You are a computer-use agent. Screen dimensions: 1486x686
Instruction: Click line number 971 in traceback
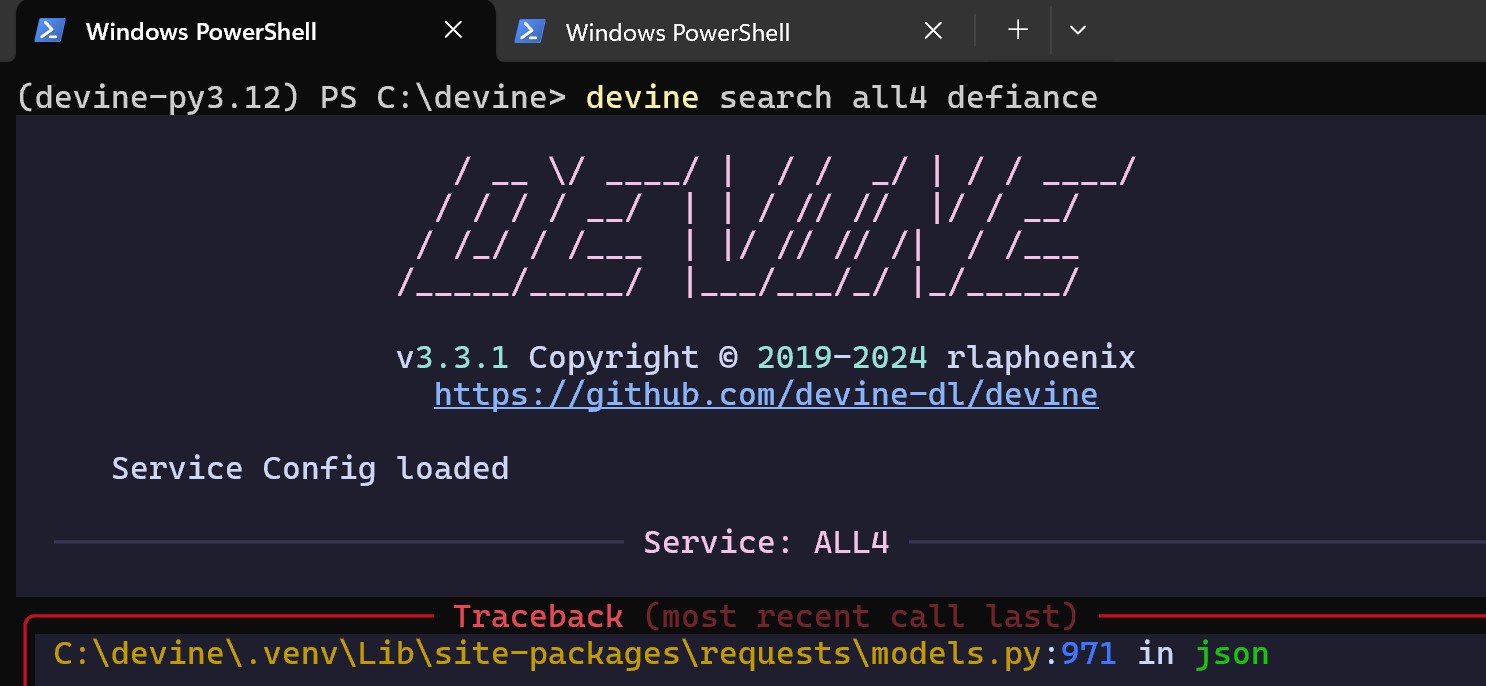[1088, 655]
